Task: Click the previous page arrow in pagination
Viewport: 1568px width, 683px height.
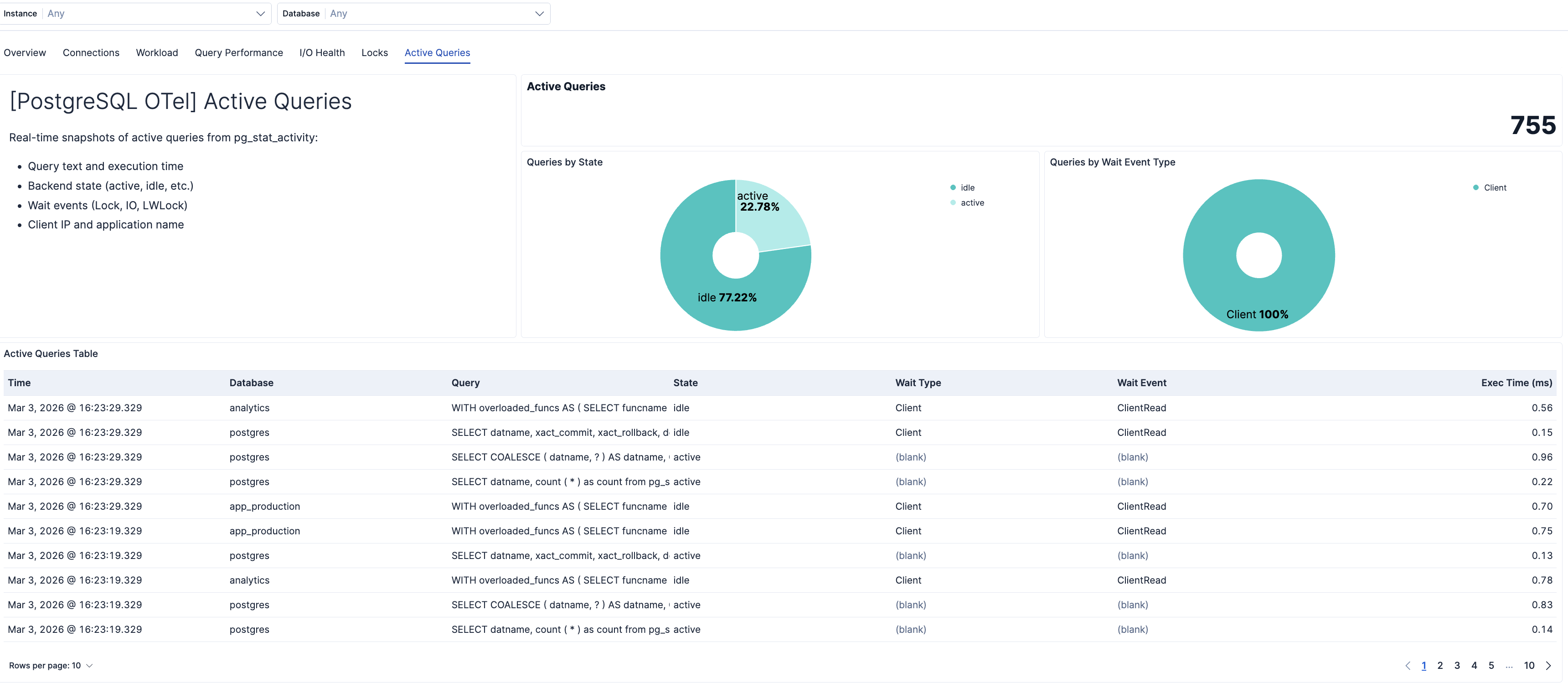Action: 1407,665
